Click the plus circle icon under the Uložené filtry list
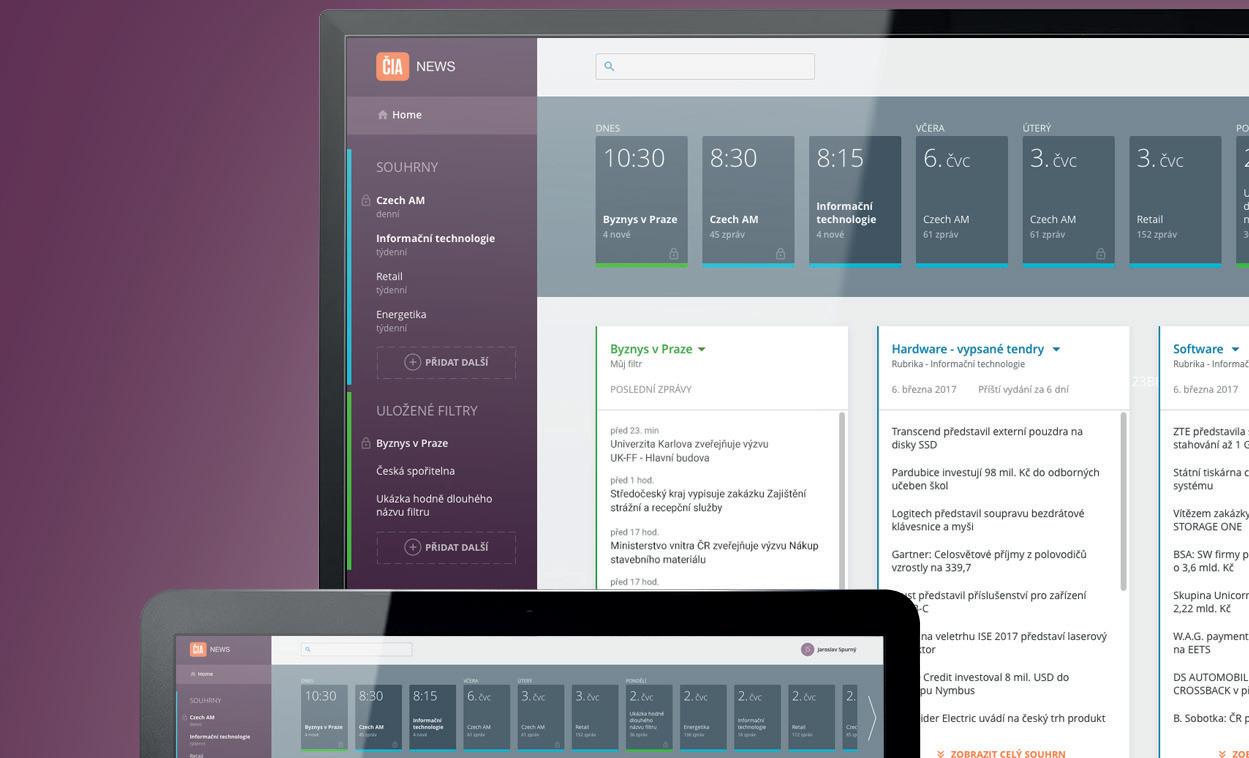 pyautogui.click(x=412, y=547)
